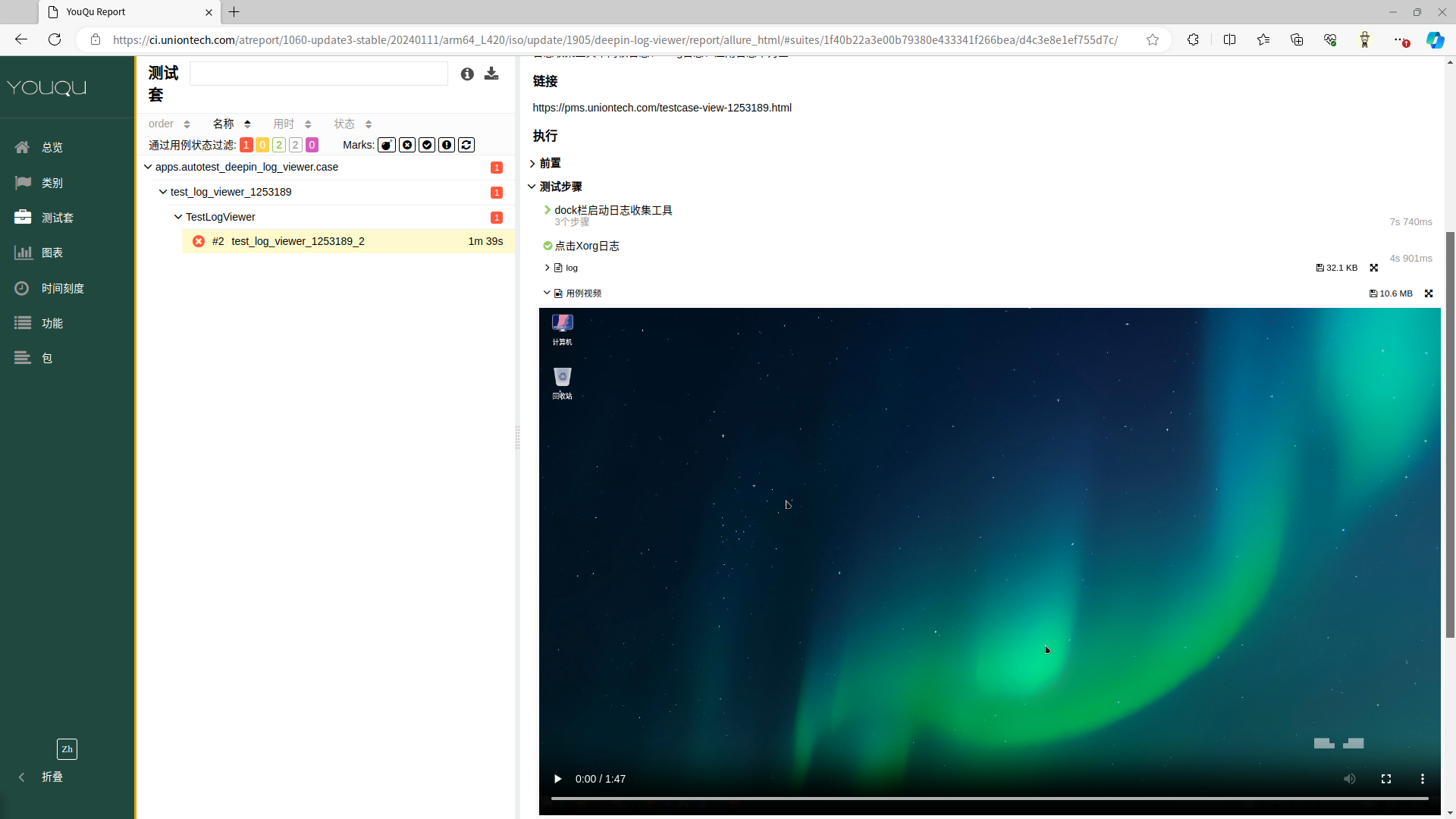Open the 时间刻度 timeline section
Viewport: 1456px width, 819px height.
pos(62,288)
